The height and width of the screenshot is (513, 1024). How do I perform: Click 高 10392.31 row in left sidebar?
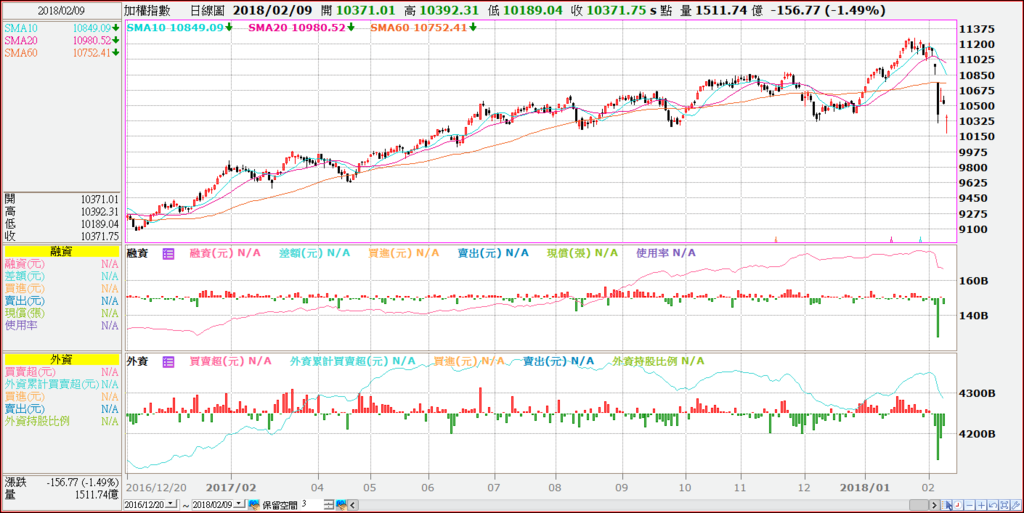(61, 211)
